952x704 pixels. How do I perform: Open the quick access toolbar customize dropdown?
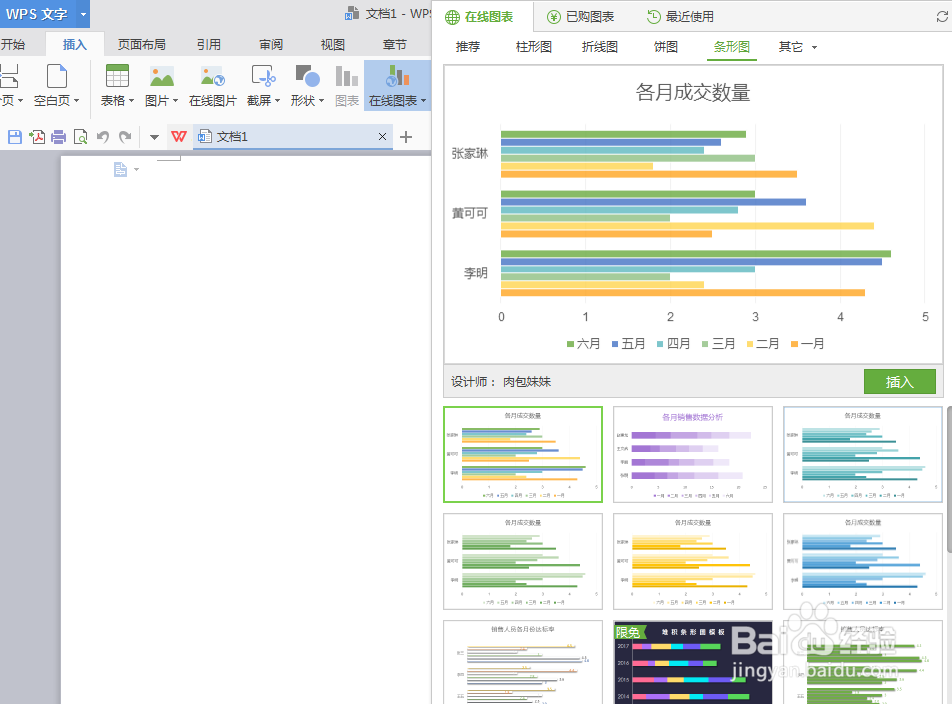click(154, 137)
